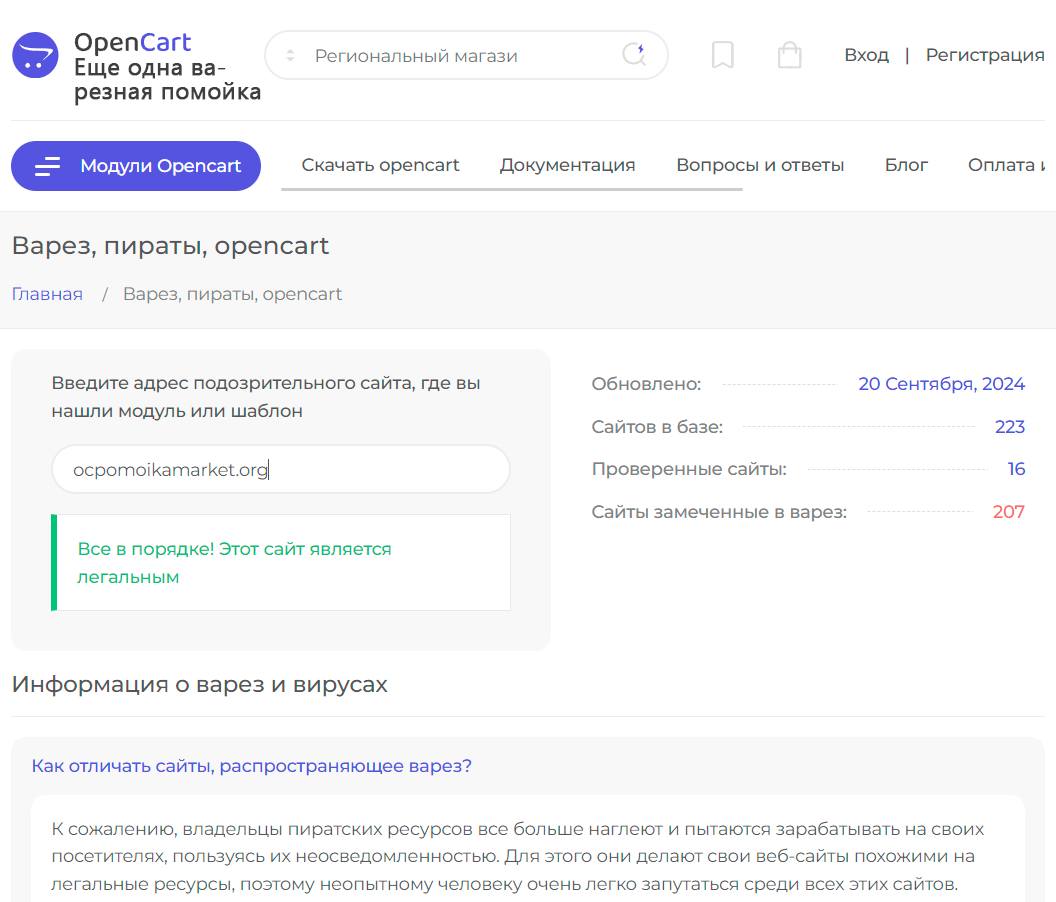
Task: Open the Блог menu item
Action: pyautogui.click(x=906, y=165)
